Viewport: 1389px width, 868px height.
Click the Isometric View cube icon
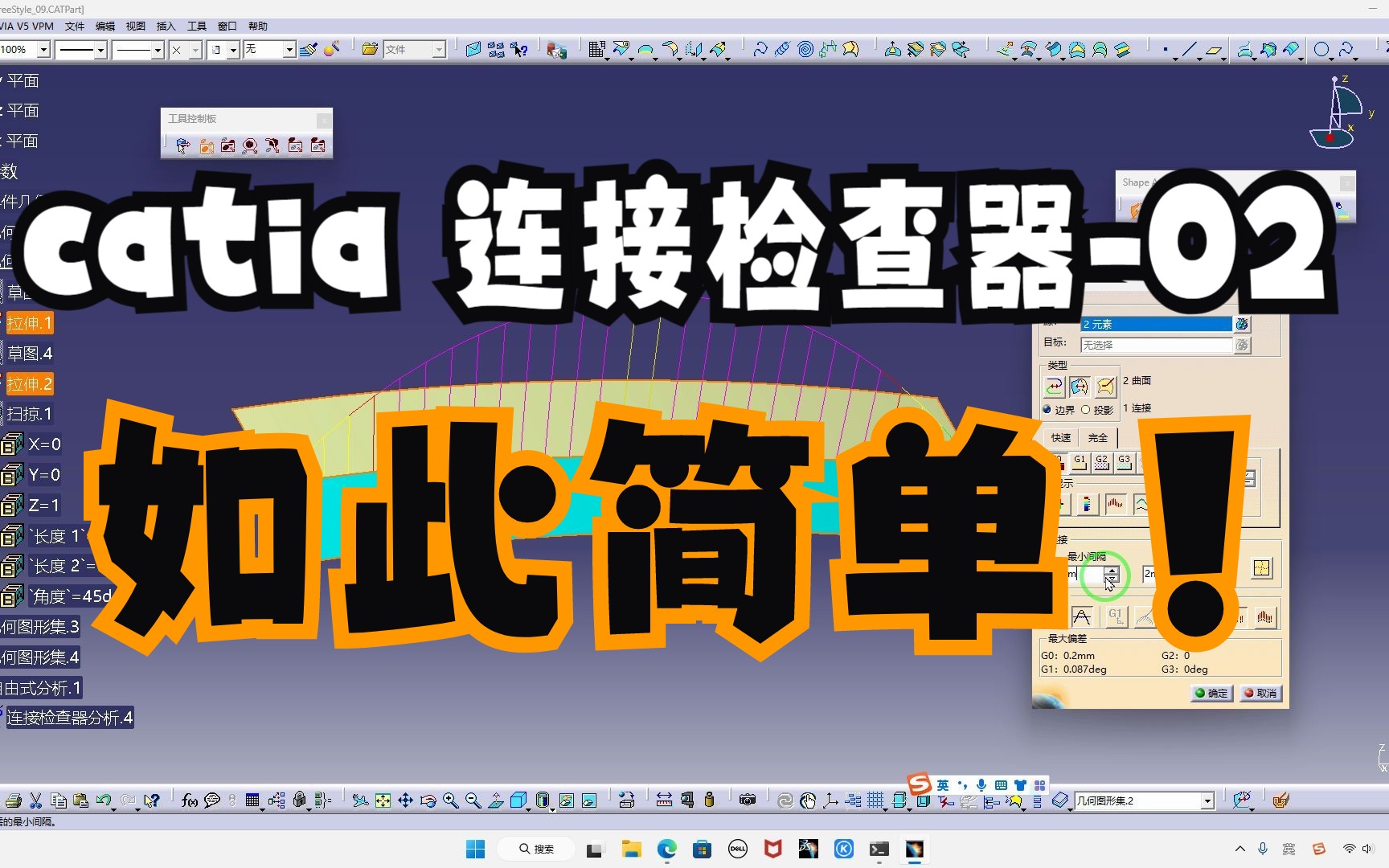tap(519, 801)
